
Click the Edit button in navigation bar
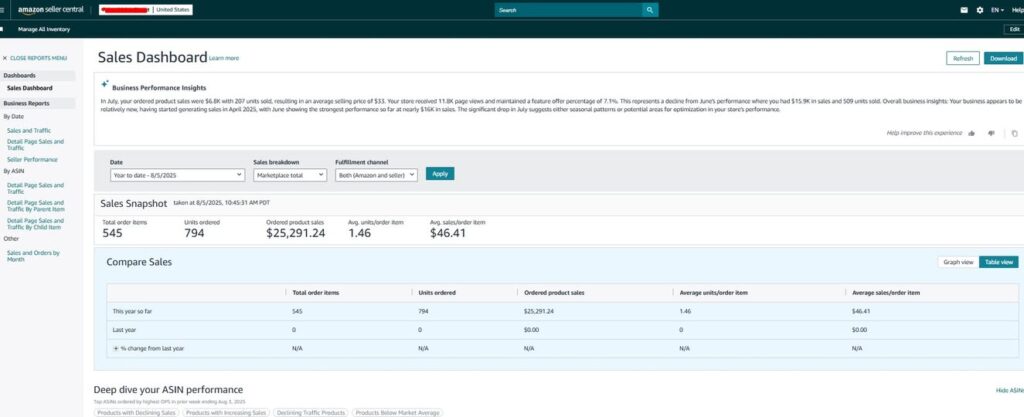click(x=1014, y=29)
